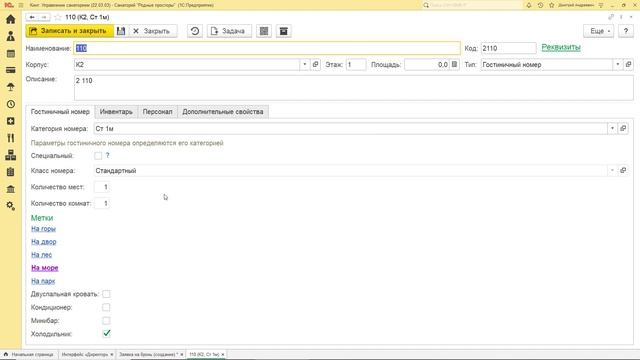Click into the Описание text area
The height and width of the screenshot is (360, 640).
[353, 87]
